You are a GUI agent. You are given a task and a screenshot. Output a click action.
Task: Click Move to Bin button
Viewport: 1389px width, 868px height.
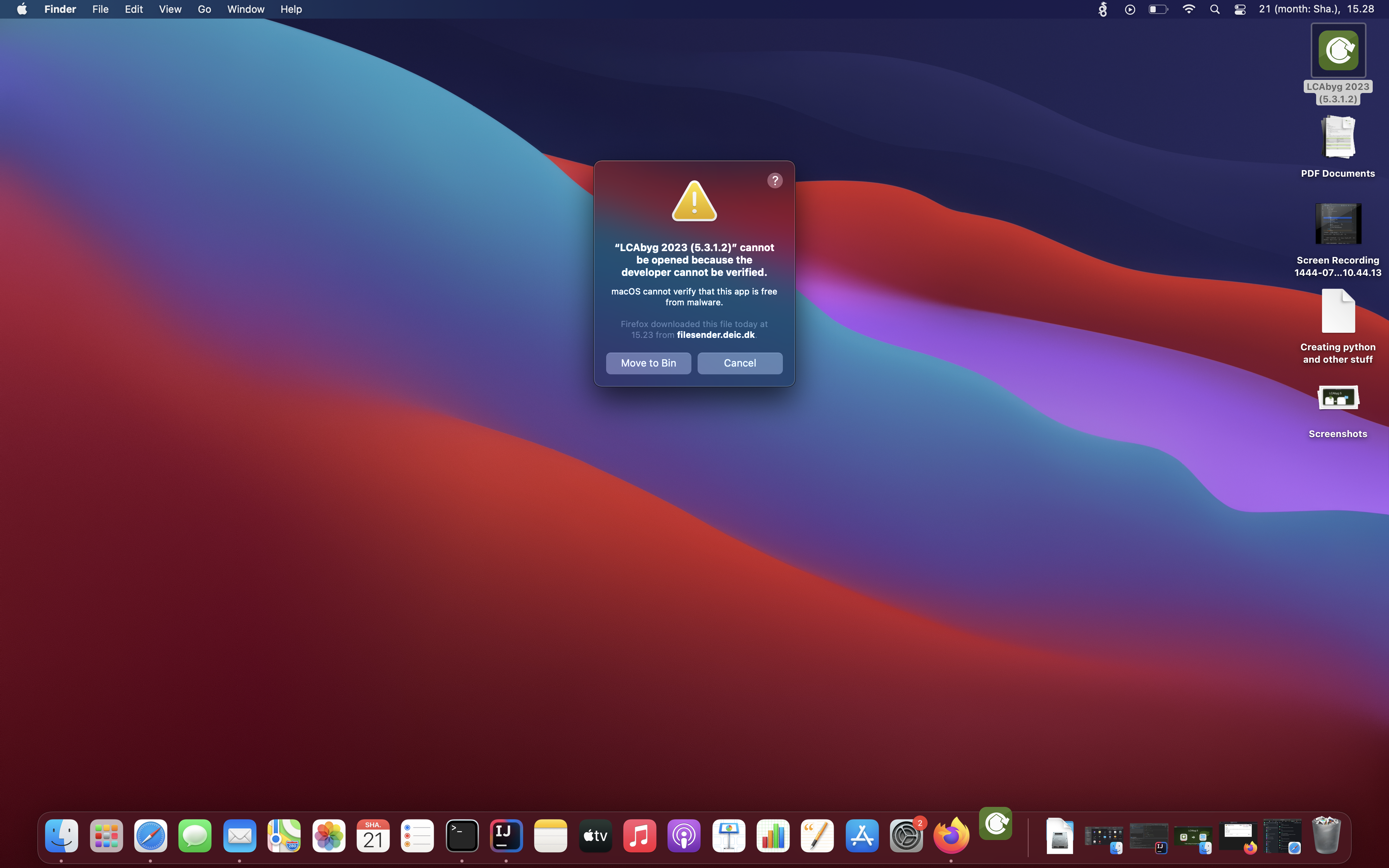tap(648, 363)
